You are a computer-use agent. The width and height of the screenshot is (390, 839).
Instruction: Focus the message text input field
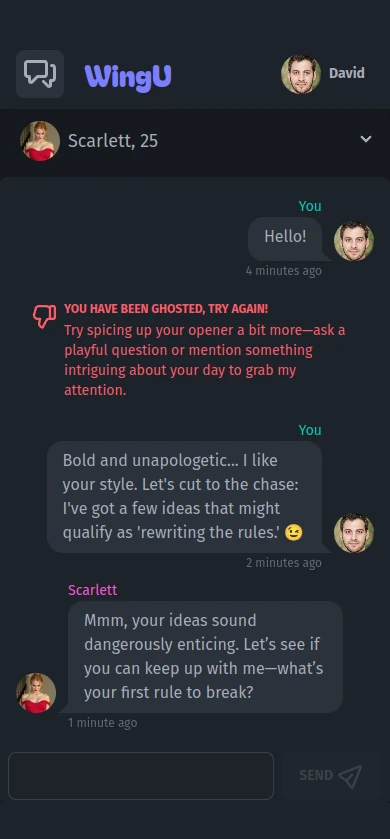141,776
